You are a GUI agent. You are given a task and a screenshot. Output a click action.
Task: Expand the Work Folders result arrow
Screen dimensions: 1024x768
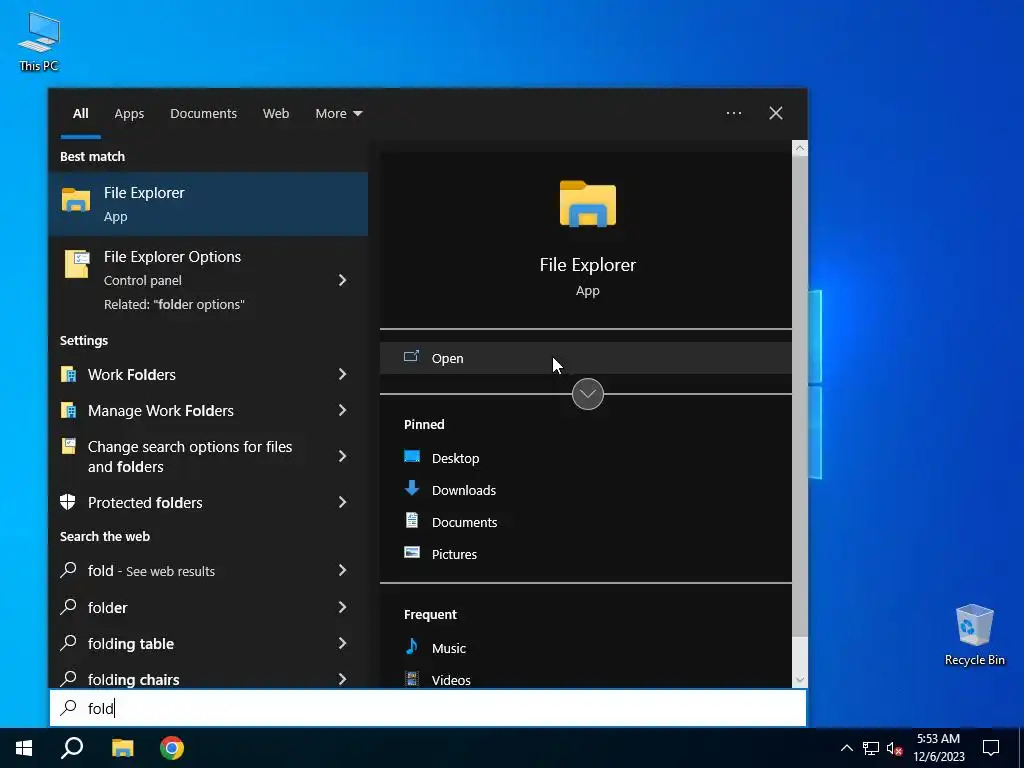click(x=342, y=374)
